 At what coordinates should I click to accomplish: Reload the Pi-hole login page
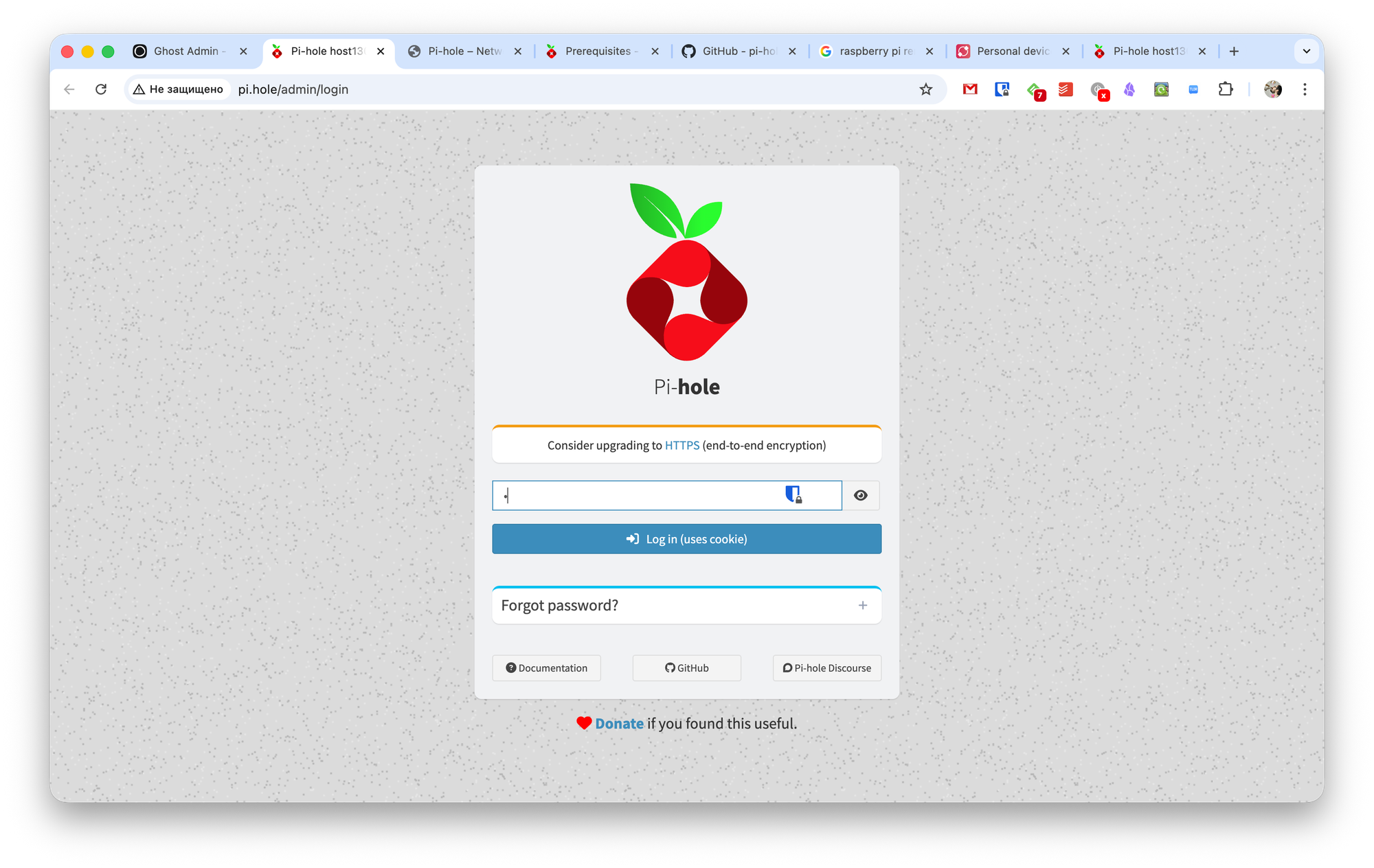101,89
